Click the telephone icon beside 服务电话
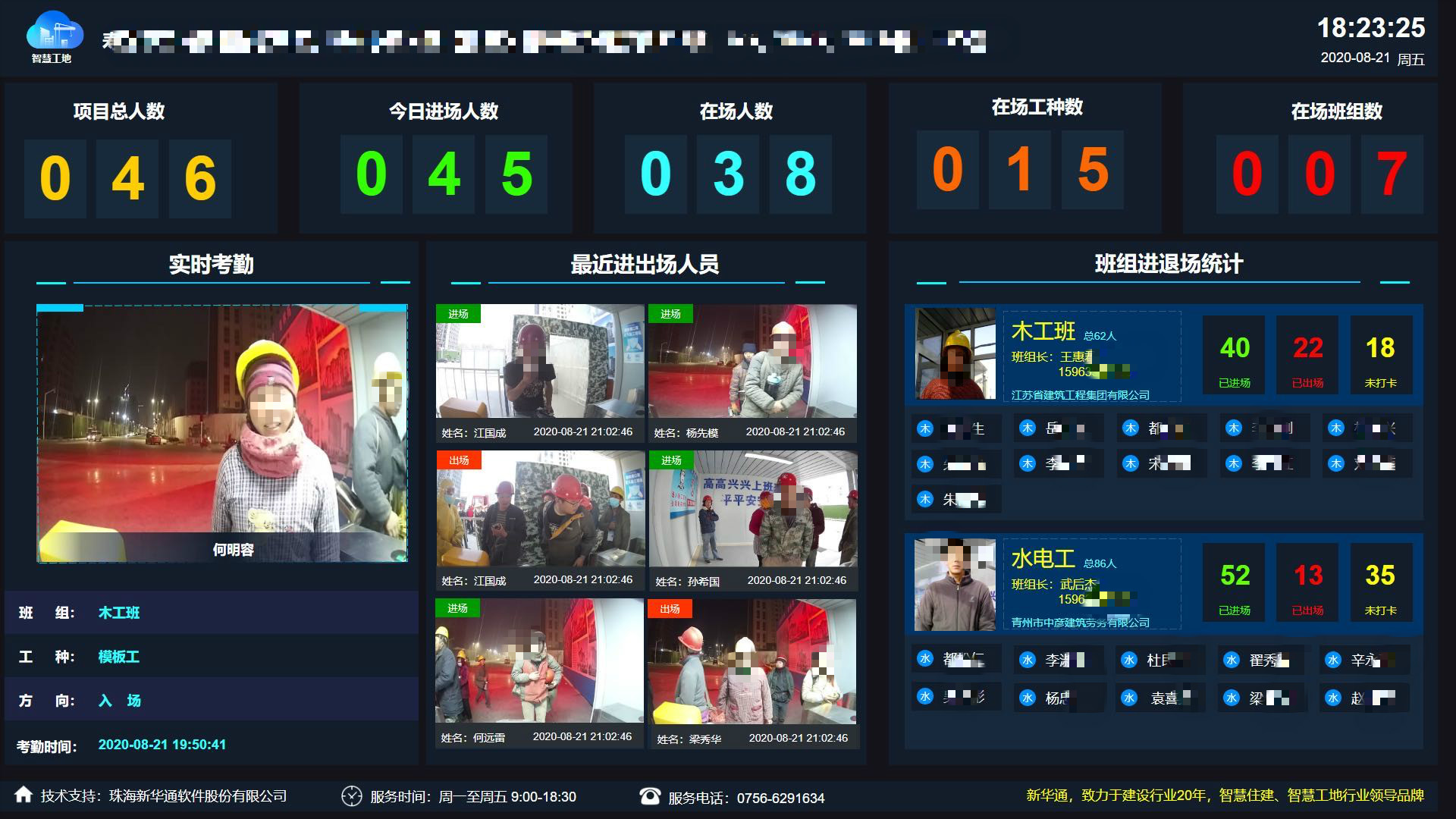 click(x=650, y=795)
